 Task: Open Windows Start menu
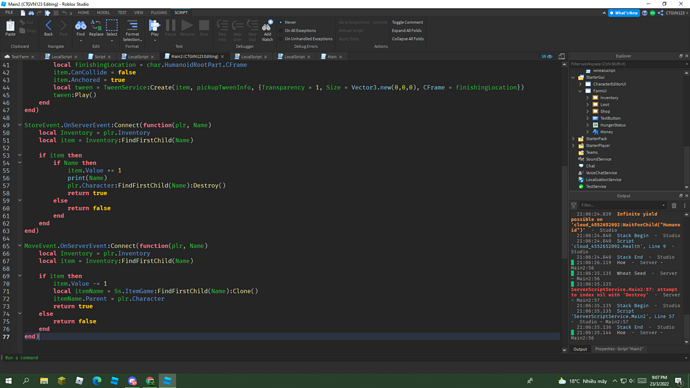8,381
